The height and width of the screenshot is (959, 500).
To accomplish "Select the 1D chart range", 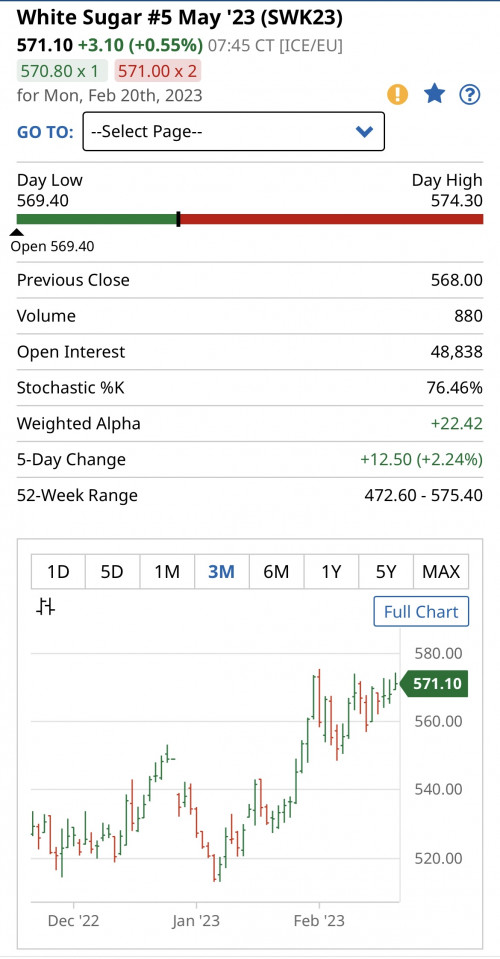I will pyautogui.click(x=58, y=572).
